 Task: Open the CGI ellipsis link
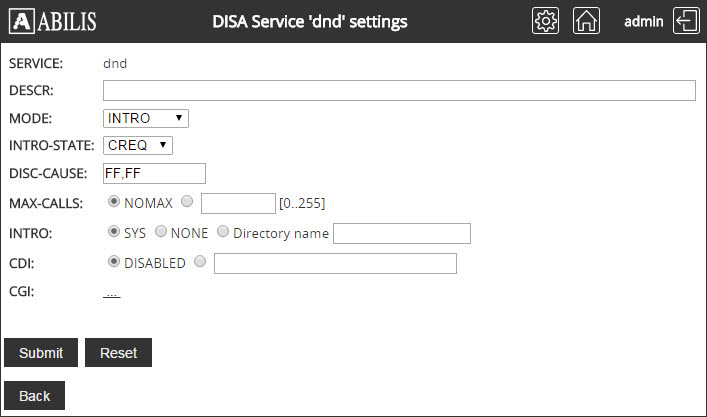[111, 293]
